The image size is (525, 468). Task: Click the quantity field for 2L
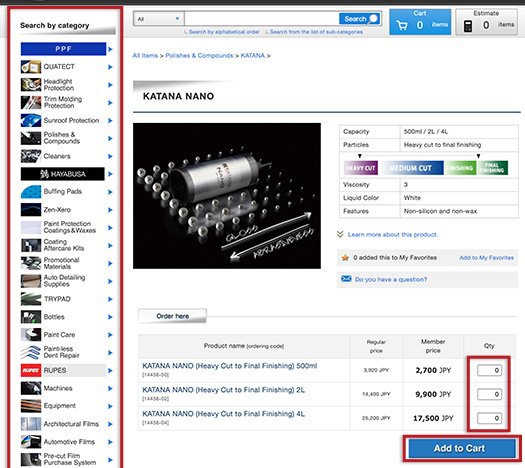pyautogui.click(x=489, y=394)
